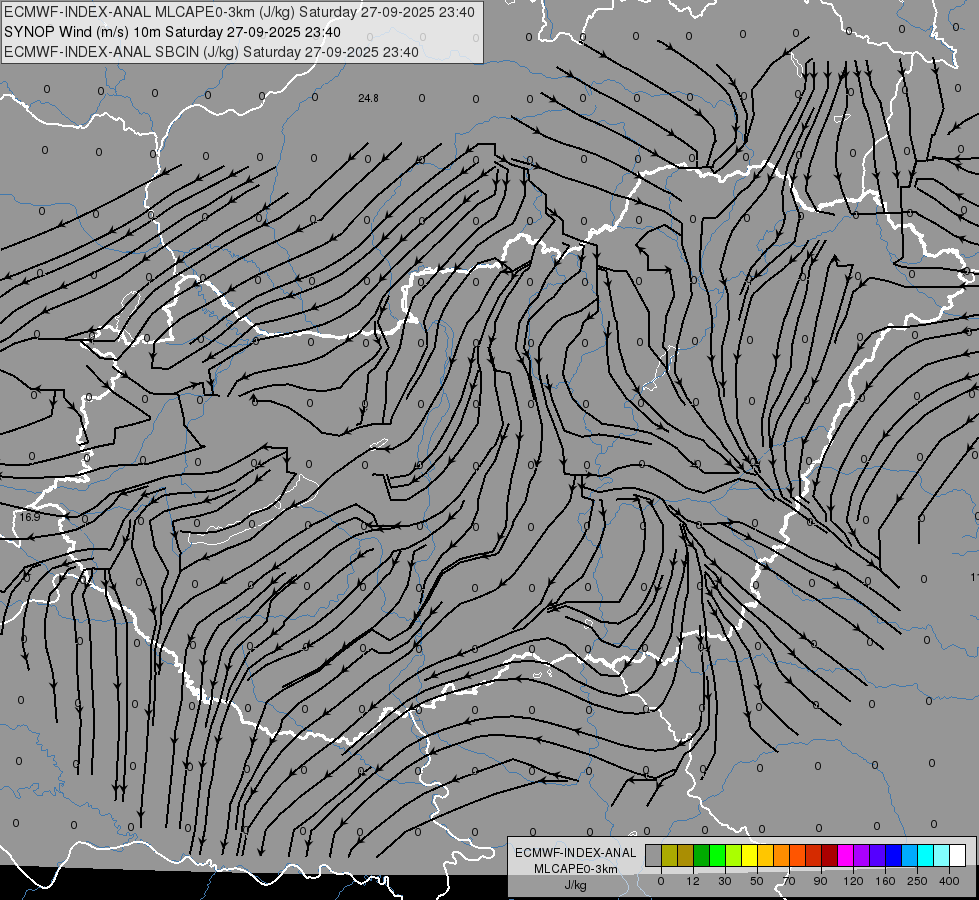The width and height of the screenshot is (979, 900).
Task: Click the legend scale label 12
Action: pos(693,881)
